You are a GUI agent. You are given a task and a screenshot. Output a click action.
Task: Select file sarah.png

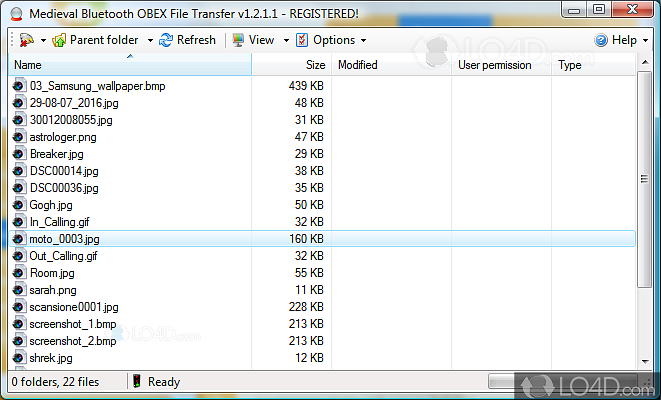pos(53,290)
